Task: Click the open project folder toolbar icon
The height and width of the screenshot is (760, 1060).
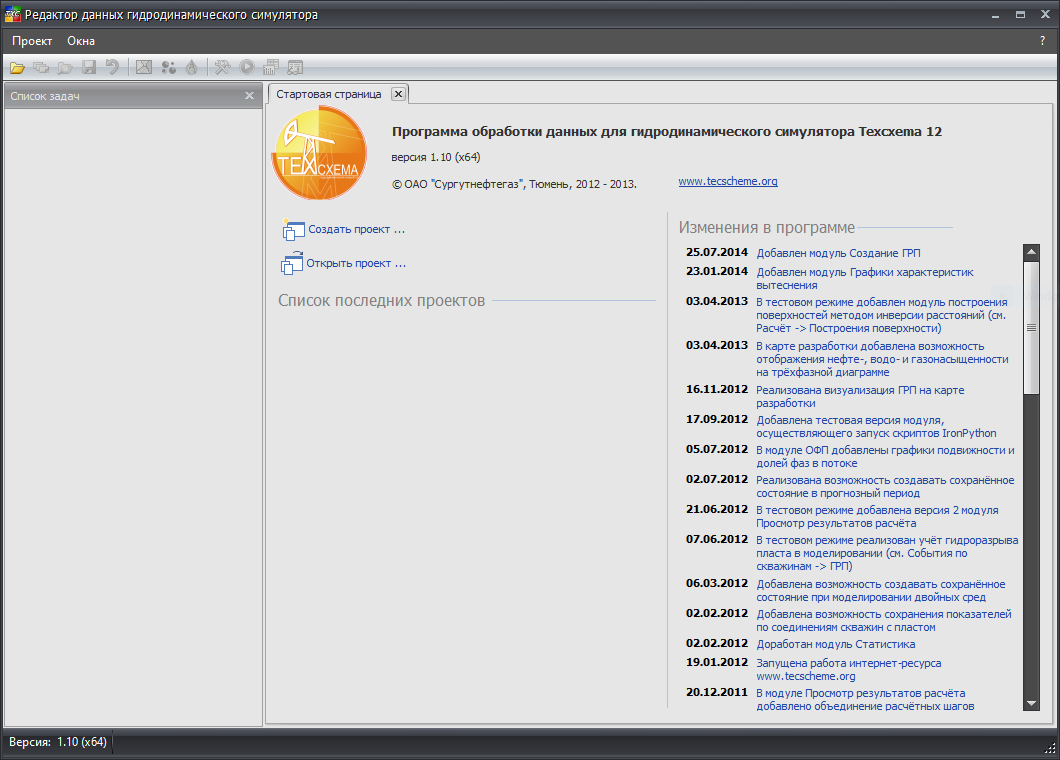Action: coord(17,68)
